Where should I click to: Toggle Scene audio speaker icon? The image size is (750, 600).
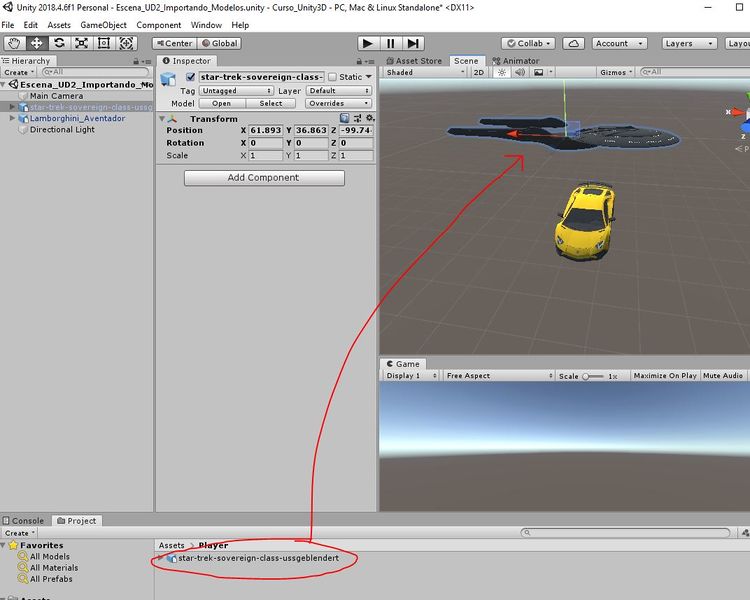click(520, 72)
